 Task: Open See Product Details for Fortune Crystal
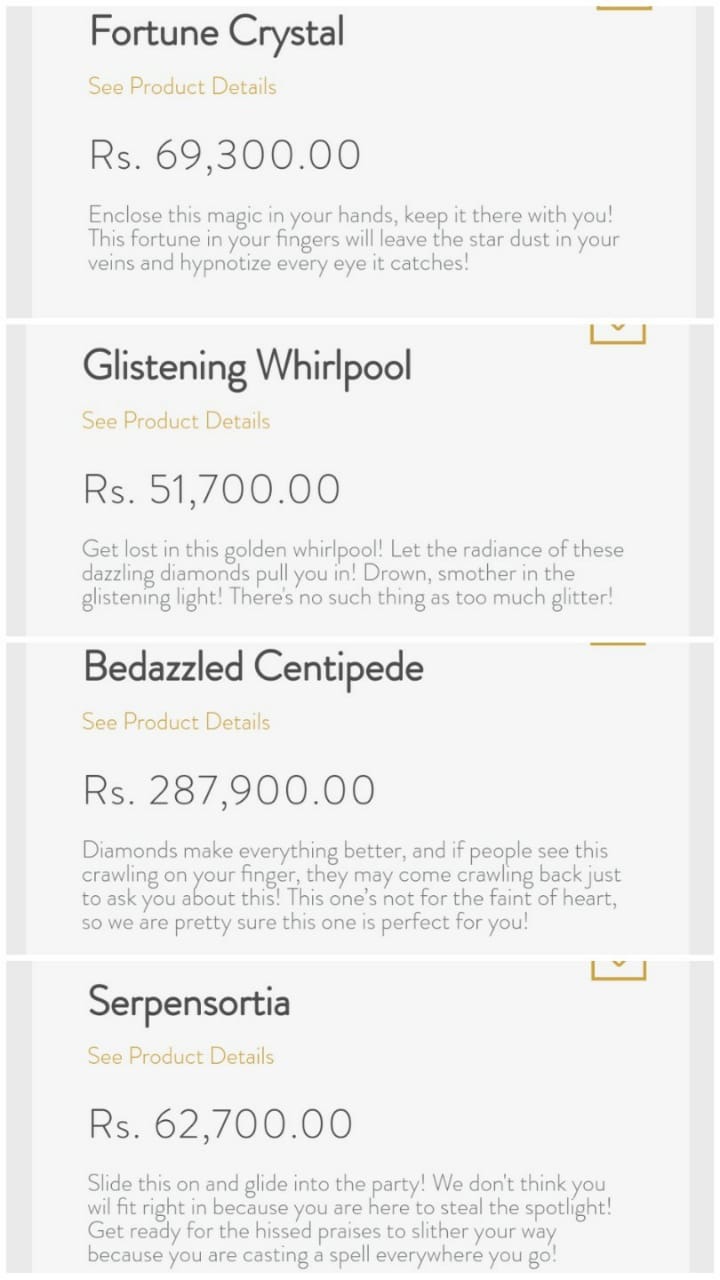[182, 86]
